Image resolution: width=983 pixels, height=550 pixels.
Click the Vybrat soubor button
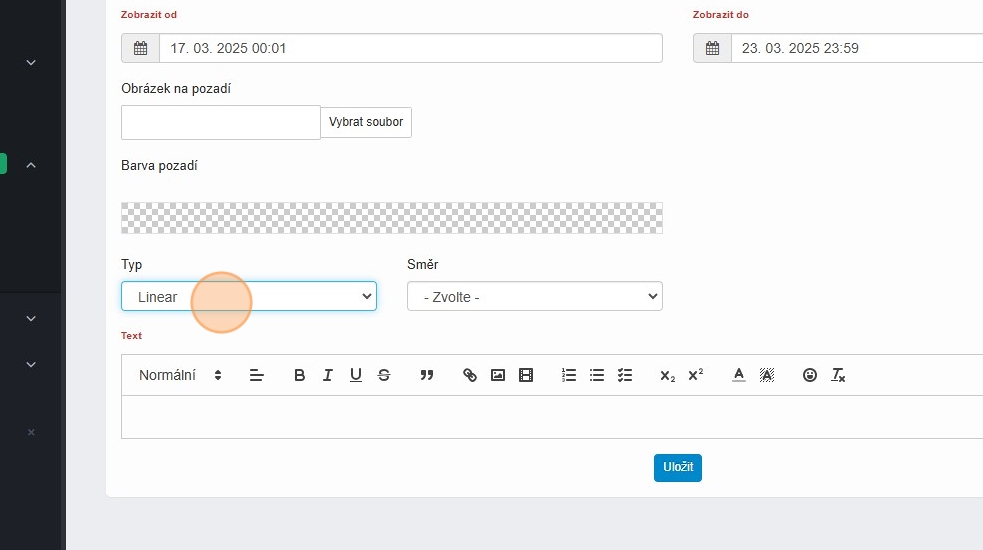(x=366, y=122)
